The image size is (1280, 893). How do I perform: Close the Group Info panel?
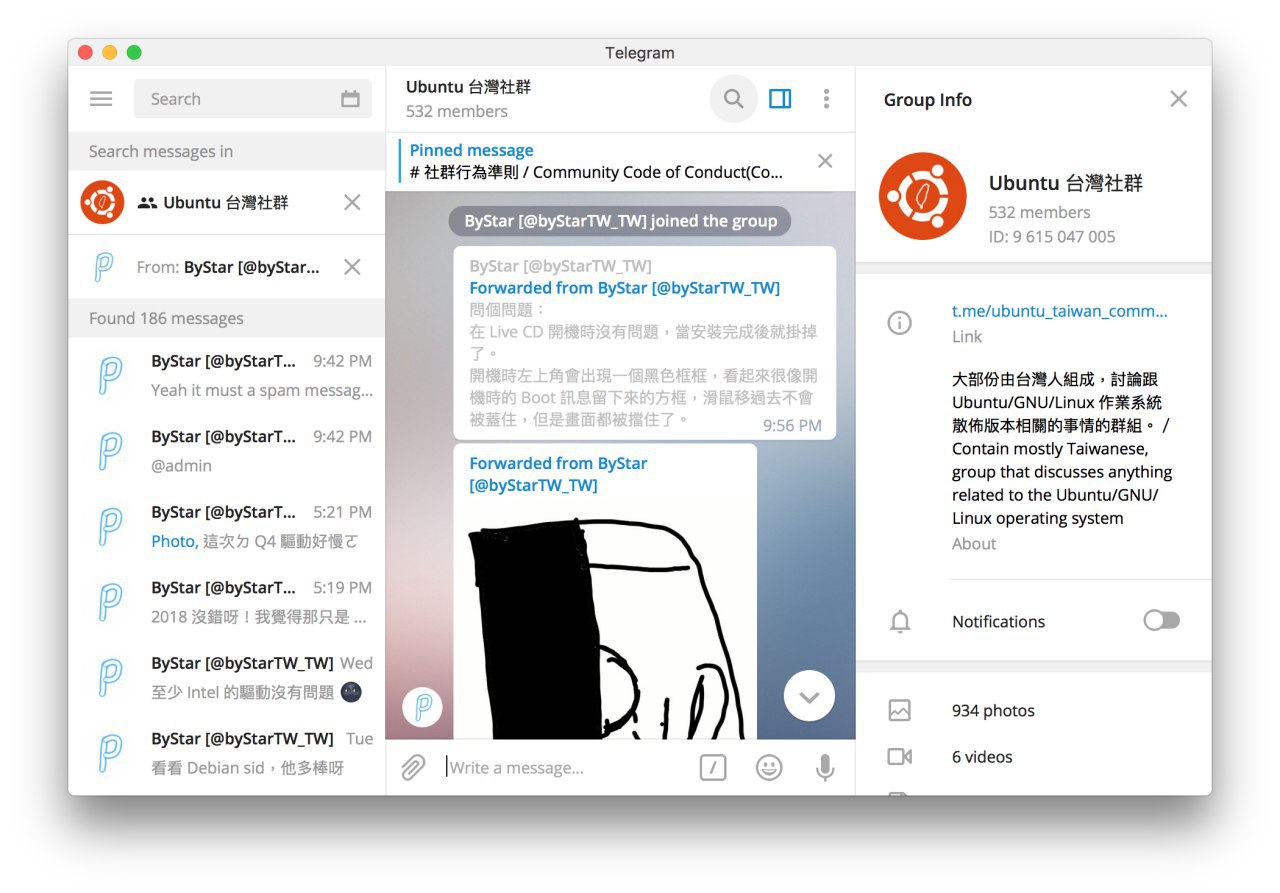(x=1179, y=99)
